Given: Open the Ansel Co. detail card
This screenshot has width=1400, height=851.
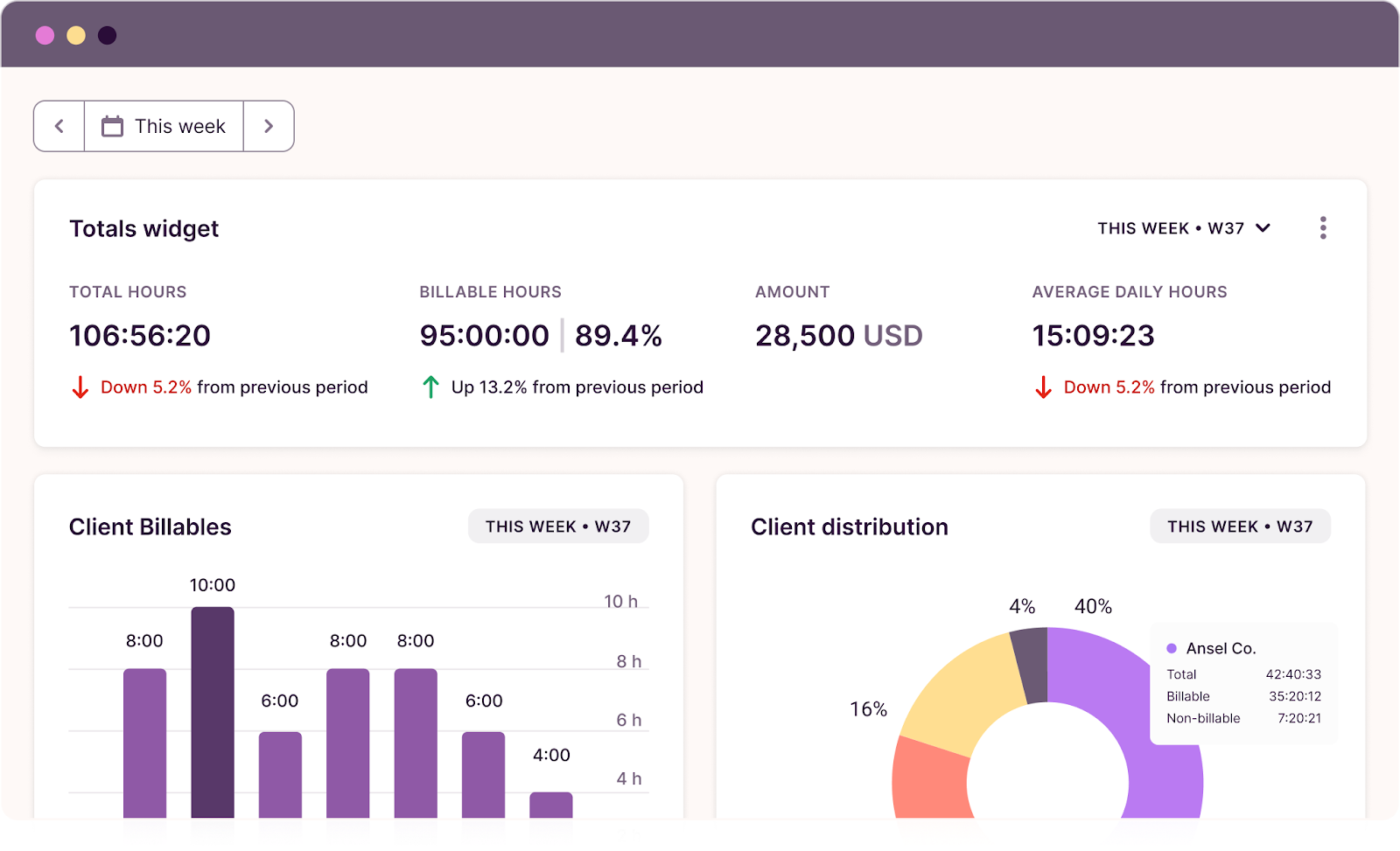Looking at the screenshot, I should pos(1242,682).
